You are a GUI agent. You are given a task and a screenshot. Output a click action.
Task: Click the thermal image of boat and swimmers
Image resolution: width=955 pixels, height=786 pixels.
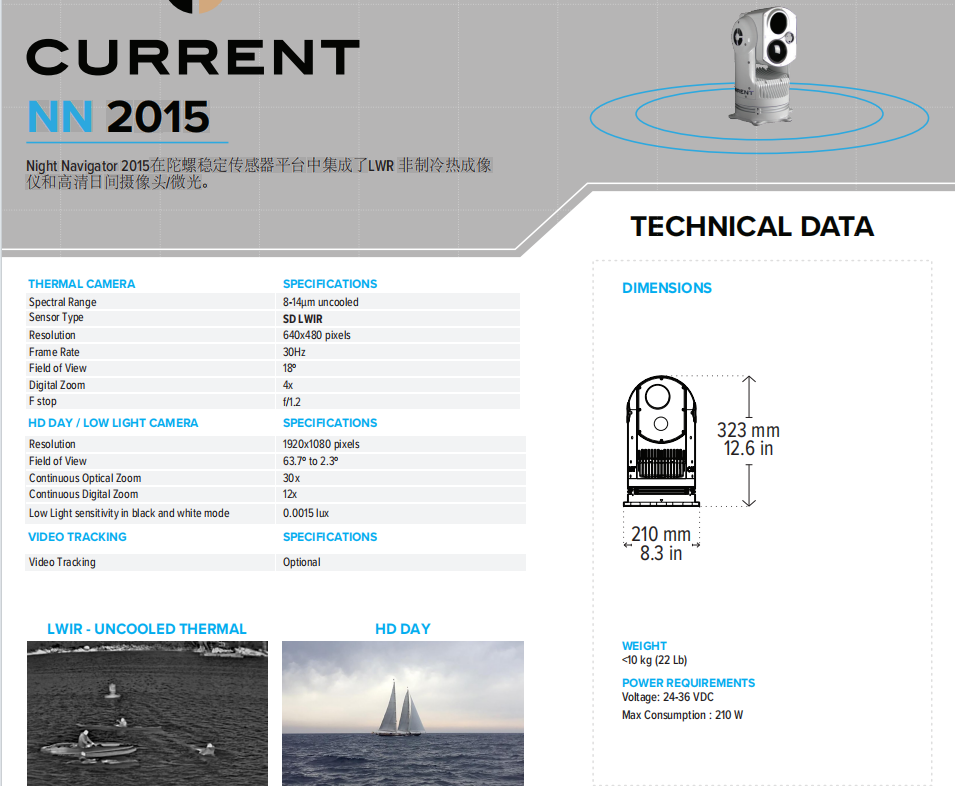[147, 713]
